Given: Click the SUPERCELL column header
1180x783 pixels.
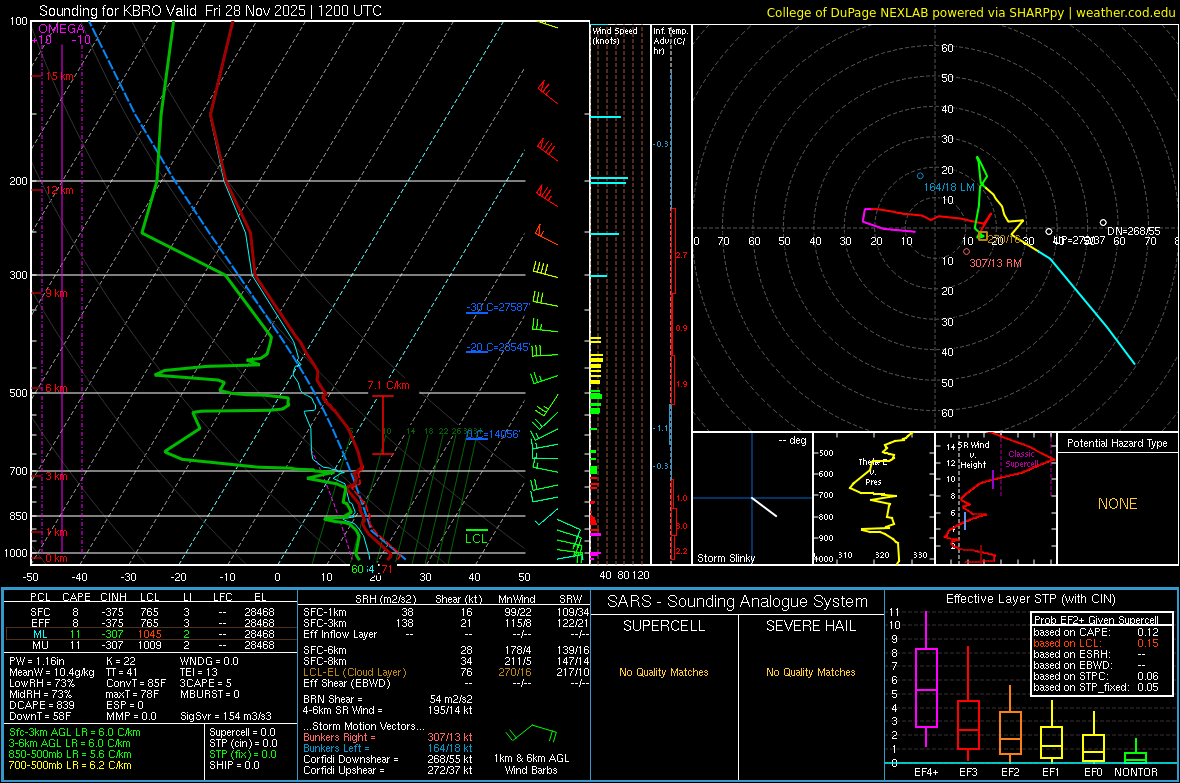Looking at the screenshot, I should pyautogui.click(x=664, y=626).
